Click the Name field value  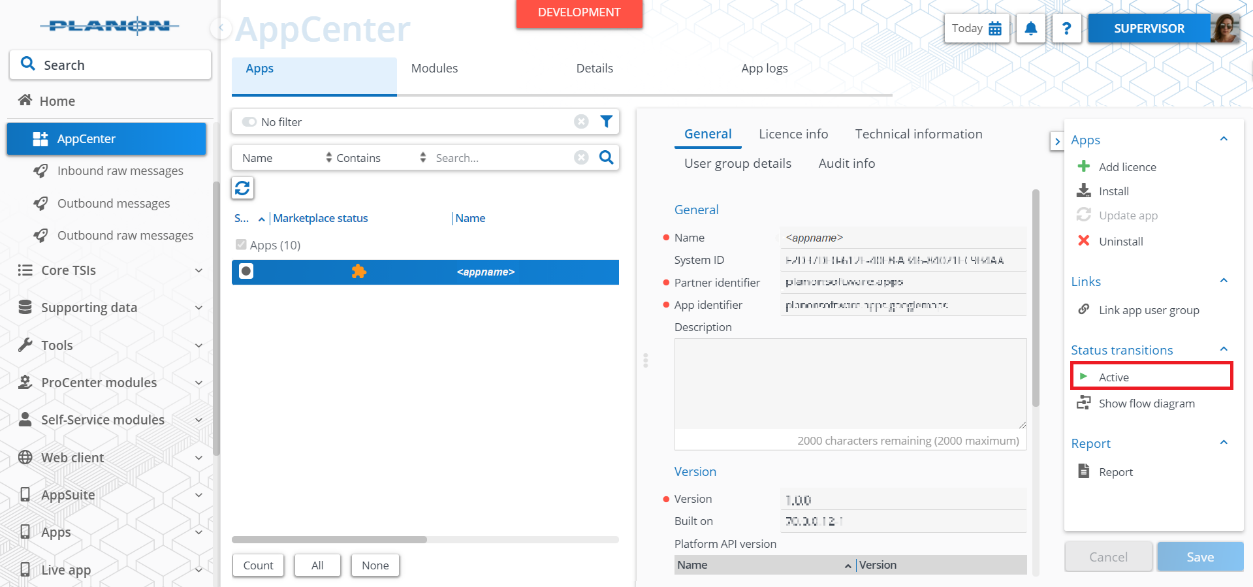[x=903, y=237]
